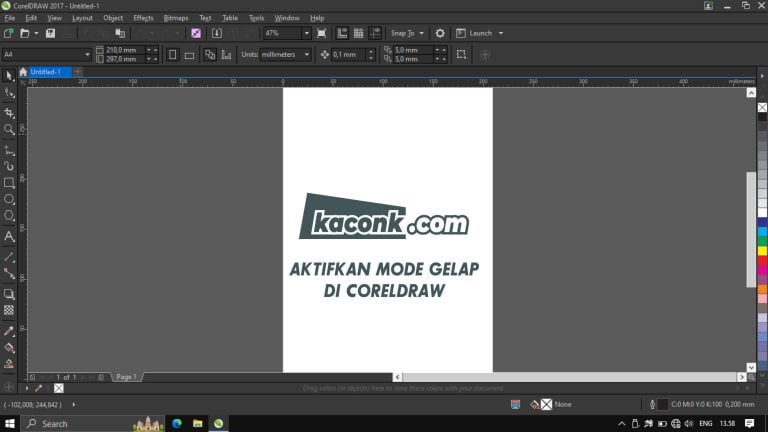Click the Search content icon
Image resolution: width=768 pixels, height=432 pixels.
click(196, 33)
